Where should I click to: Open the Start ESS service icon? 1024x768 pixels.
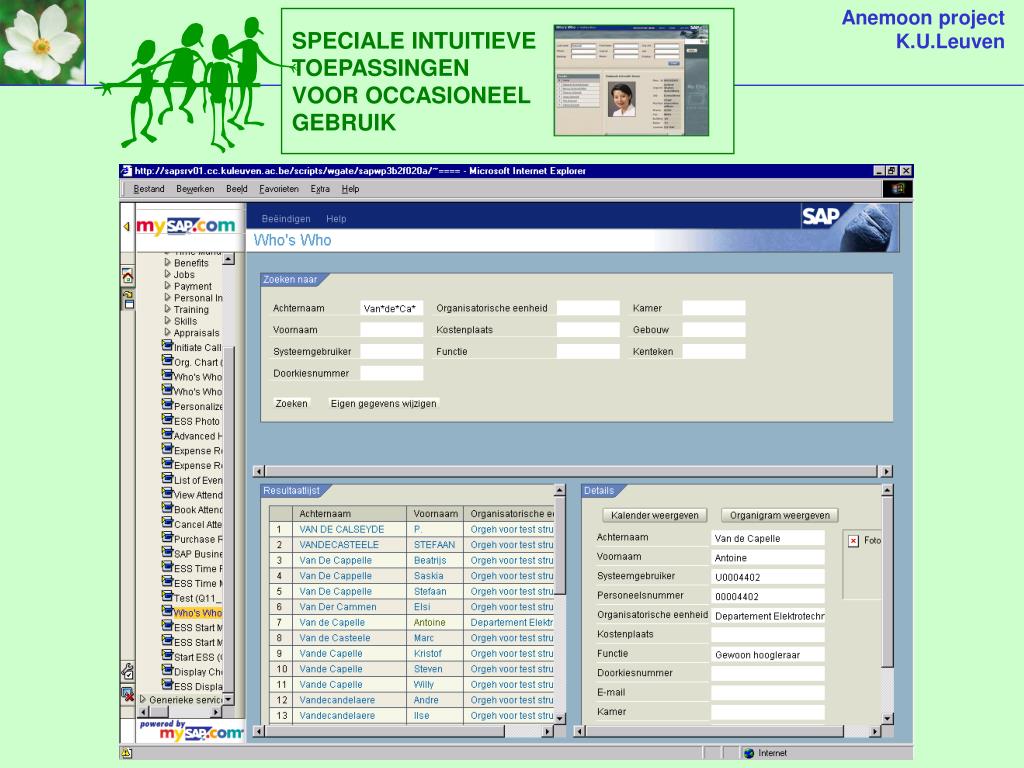167,656
